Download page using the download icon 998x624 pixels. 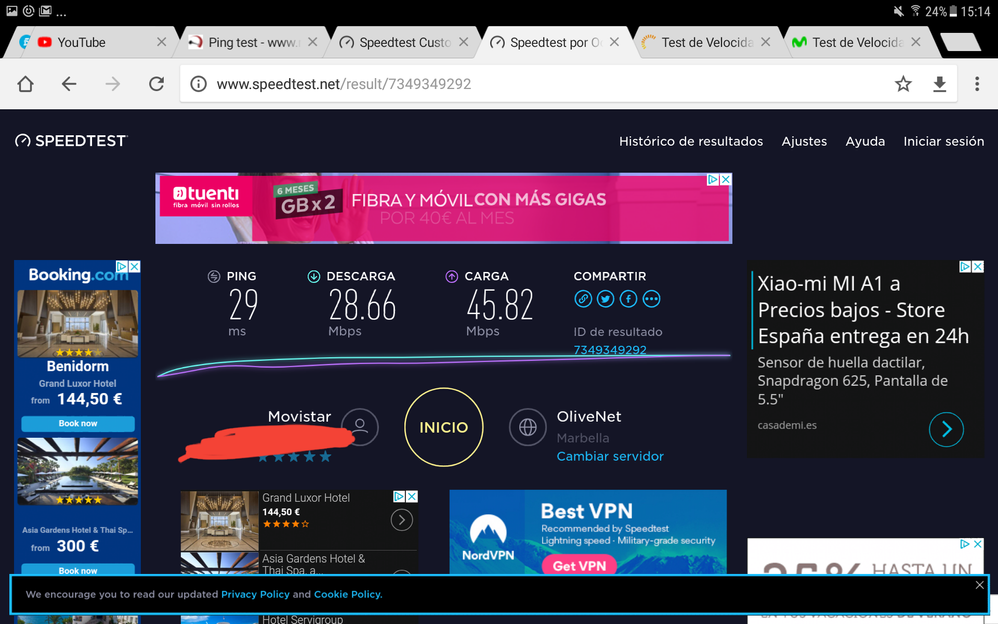940,84
